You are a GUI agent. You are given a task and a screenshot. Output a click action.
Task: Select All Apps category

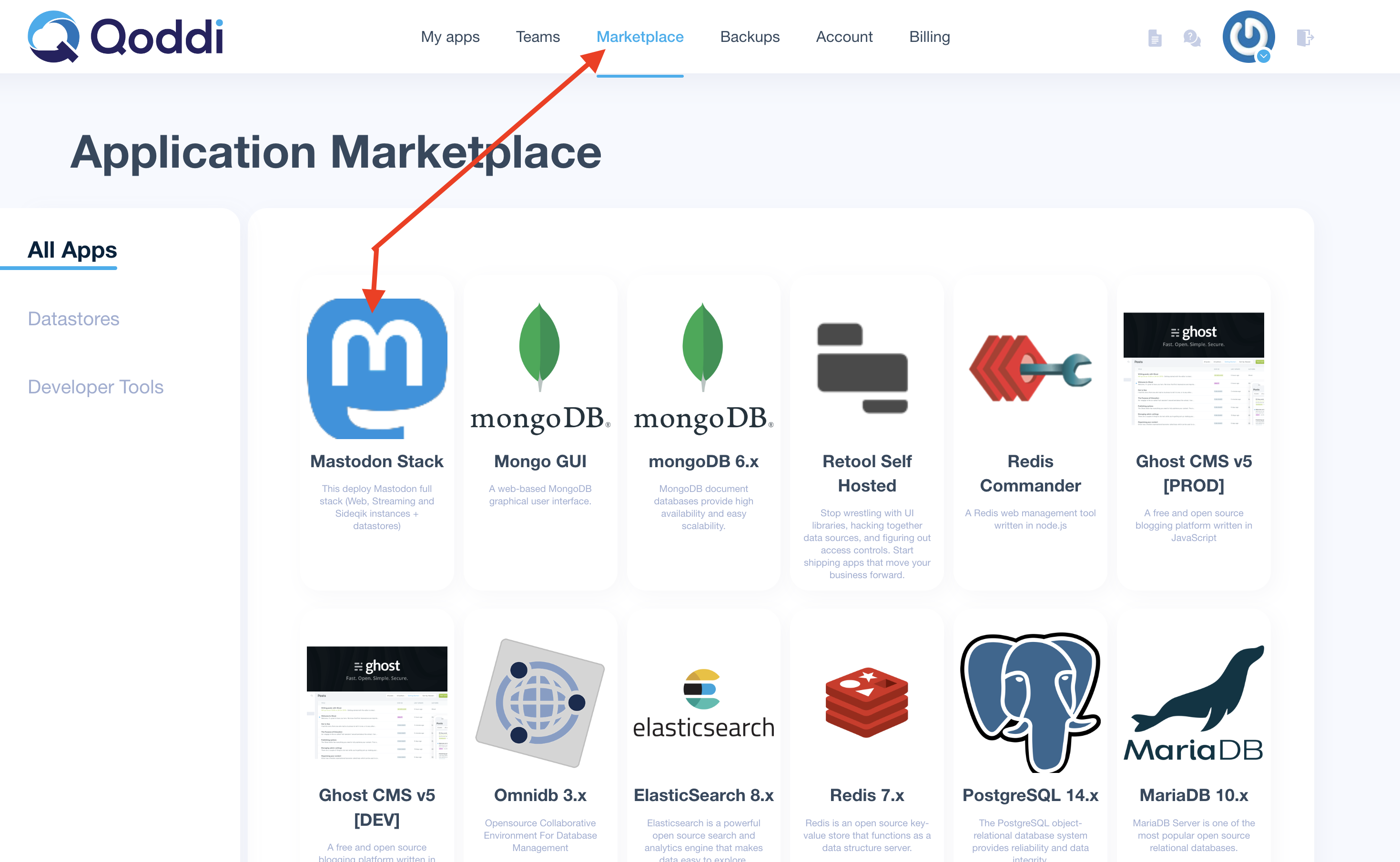pos(72,250)
